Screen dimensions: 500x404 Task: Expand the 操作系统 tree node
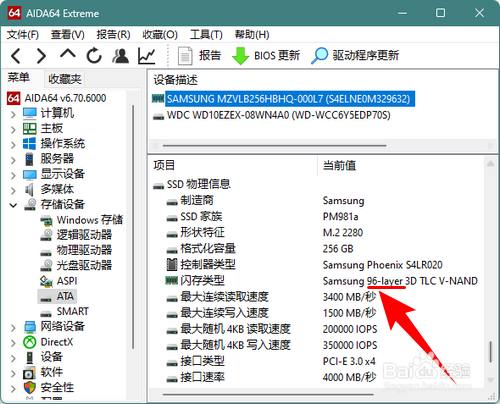[13, 145]
